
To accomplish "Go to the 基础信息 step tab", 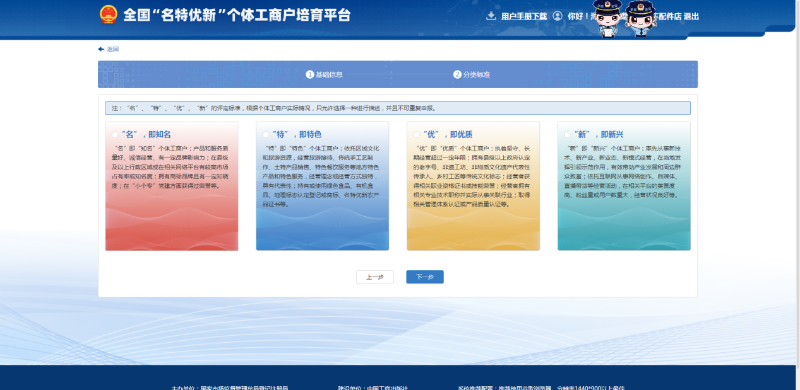I will (324, 75).
